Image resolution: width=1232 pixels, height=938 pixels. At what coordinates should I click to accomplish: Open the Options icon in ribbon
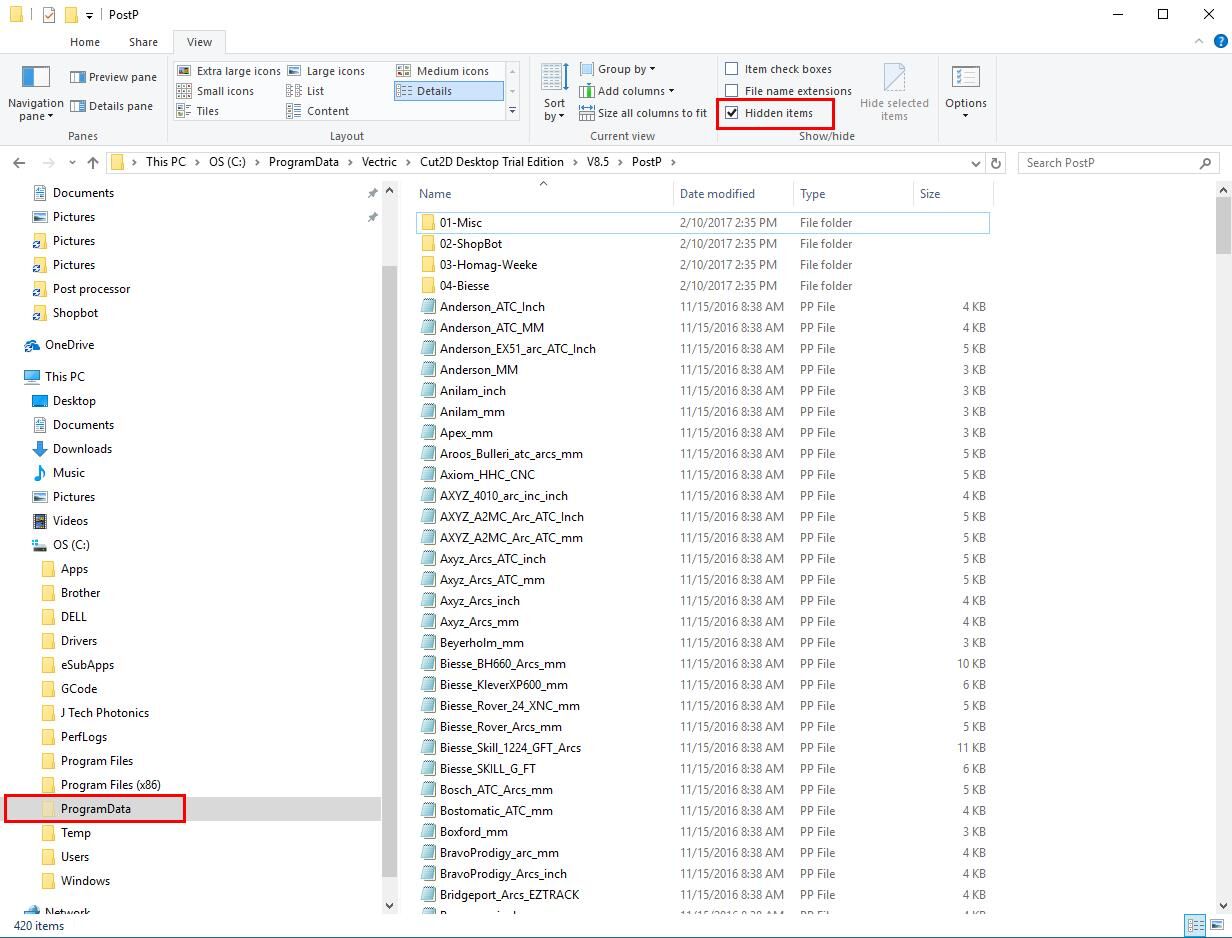point(965,79)
